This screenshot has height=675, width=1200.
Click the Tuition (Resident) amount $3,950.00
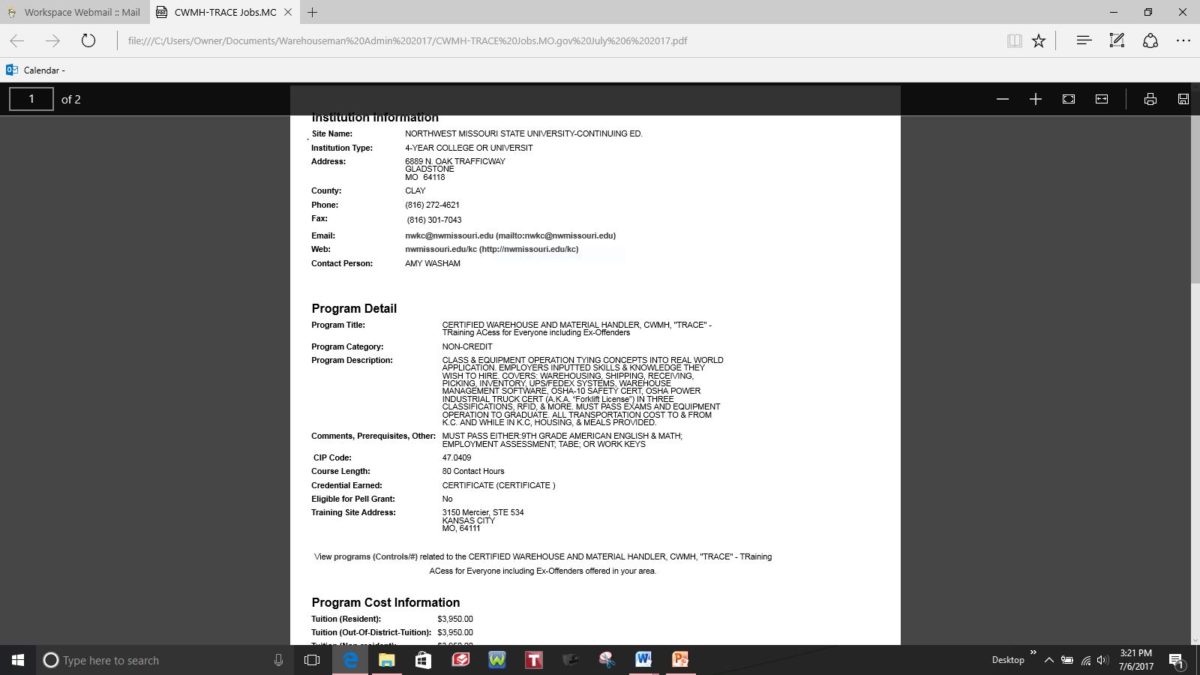point(455,619)
